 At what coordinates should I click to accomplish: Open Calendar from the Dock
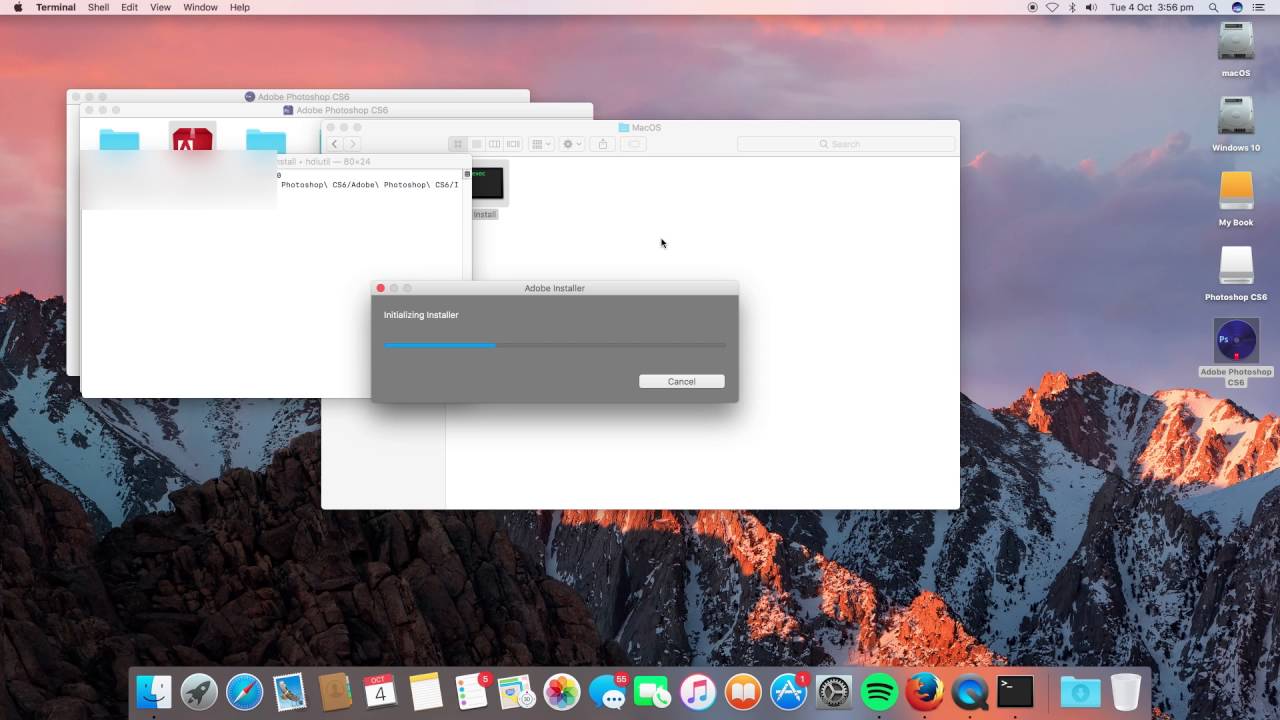(x=380, y=692)
